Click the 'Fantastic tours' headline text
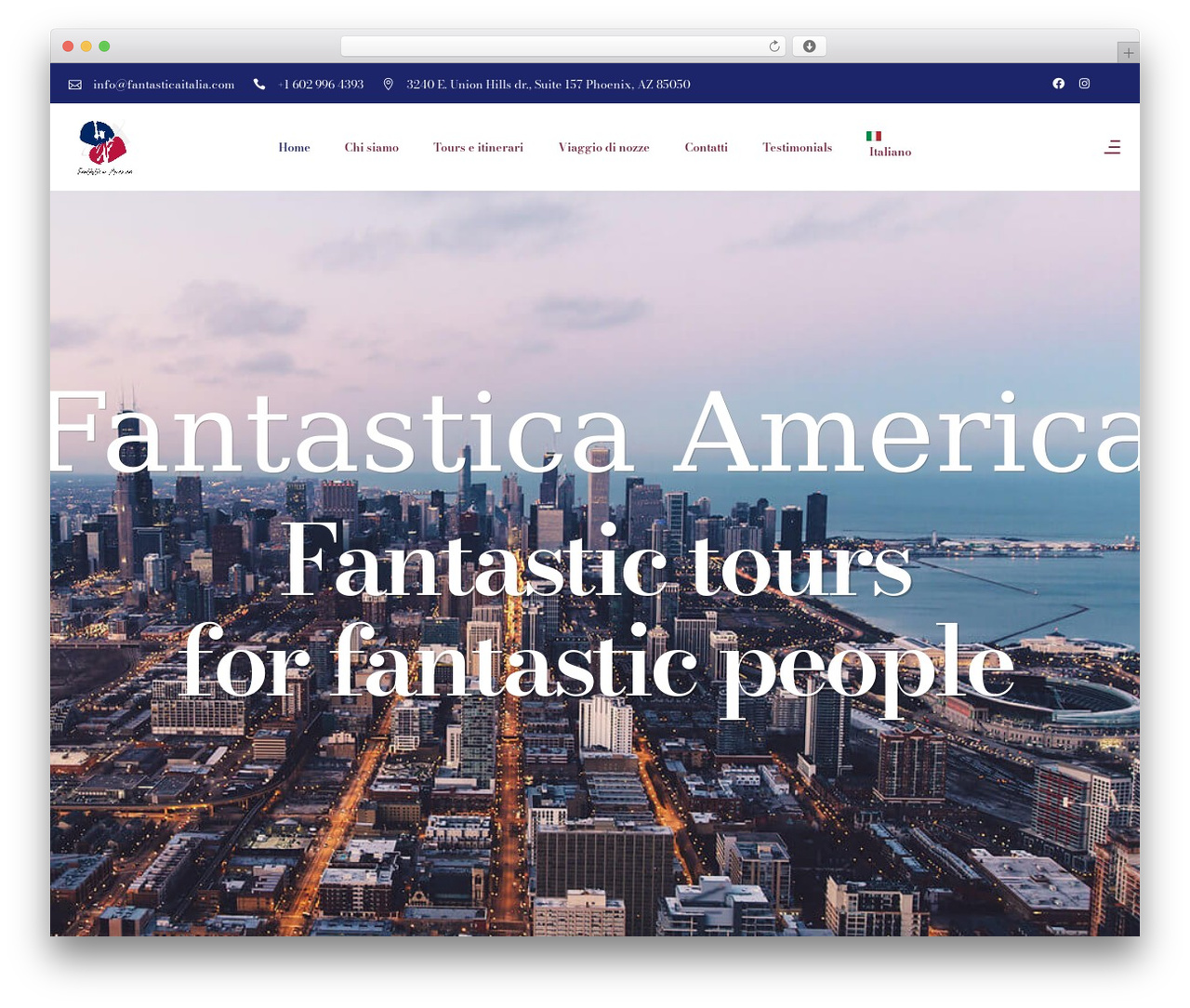Viewport: 1190px width, 1008px height. pyautogui.click(x=597, y=560)
